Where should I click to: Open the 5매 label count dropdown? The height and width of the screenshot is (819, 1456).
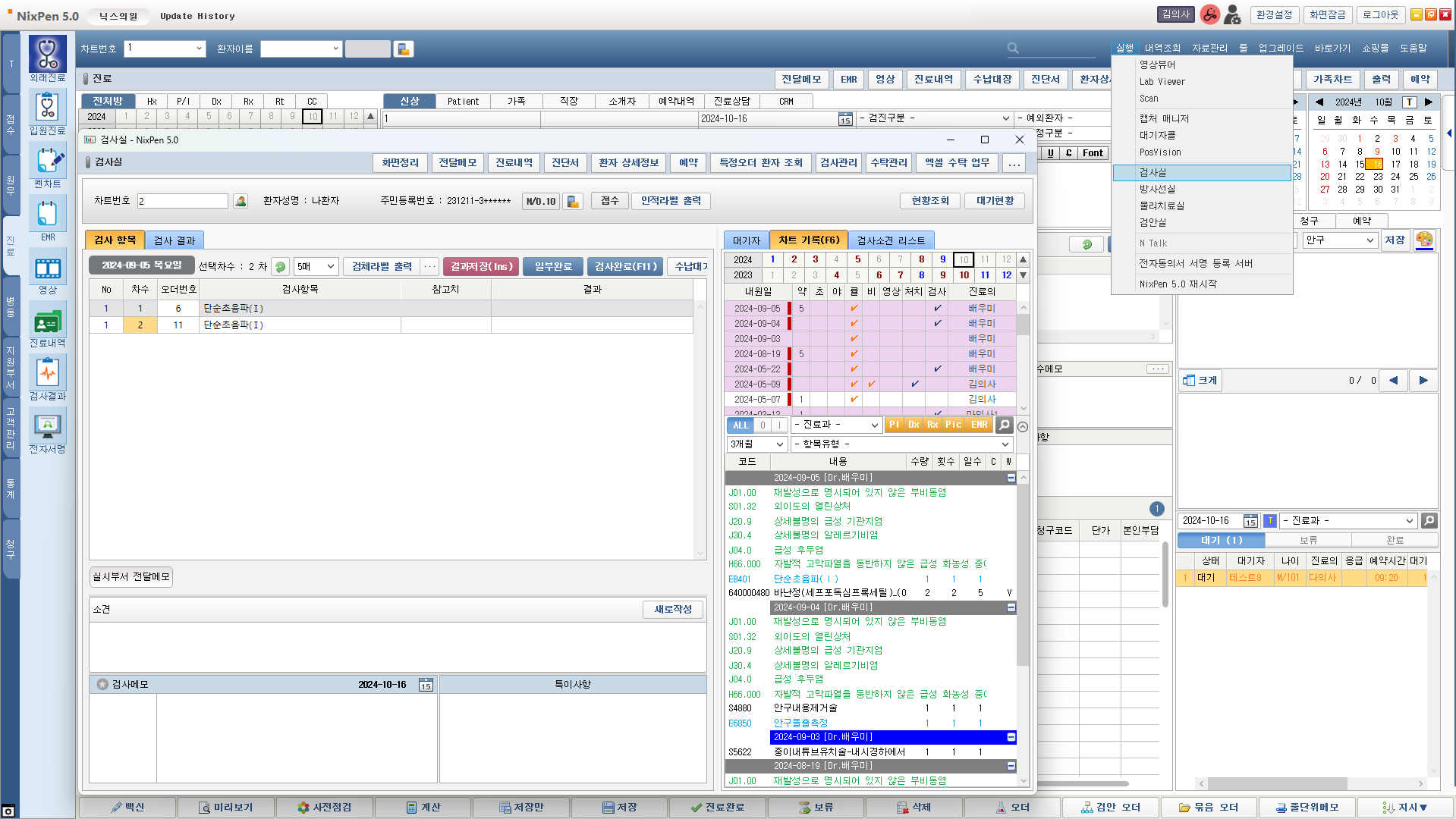coord(316,267)
